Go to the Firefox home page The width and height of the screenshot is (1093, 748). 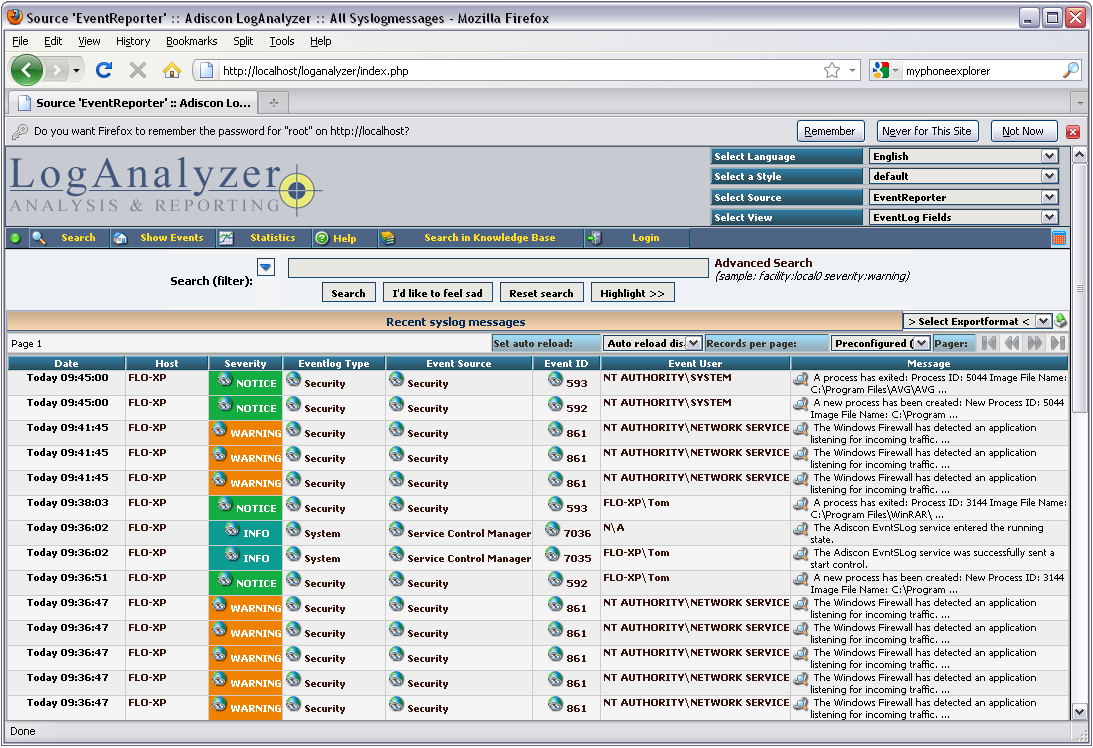171,70
